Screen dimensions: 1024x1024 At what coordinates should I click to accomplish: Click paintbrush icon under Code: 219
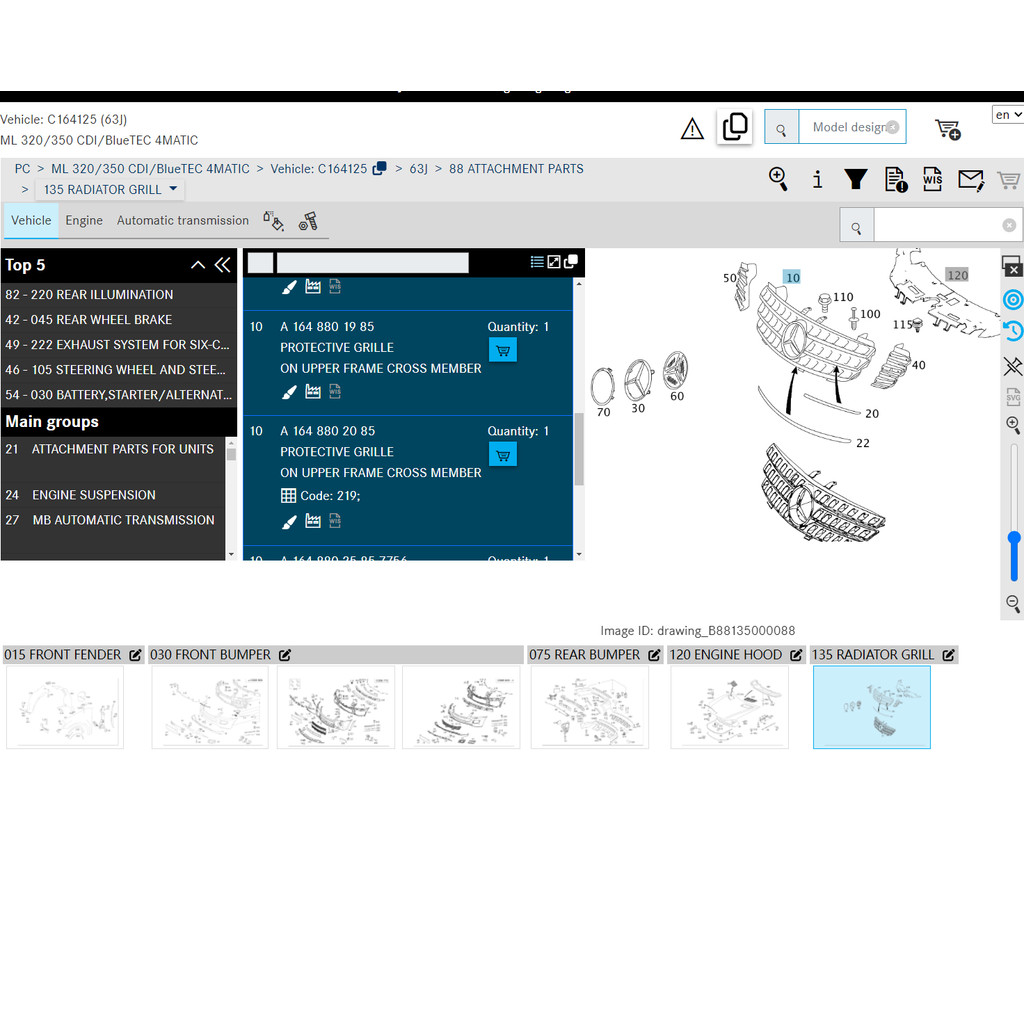(289, 521)
